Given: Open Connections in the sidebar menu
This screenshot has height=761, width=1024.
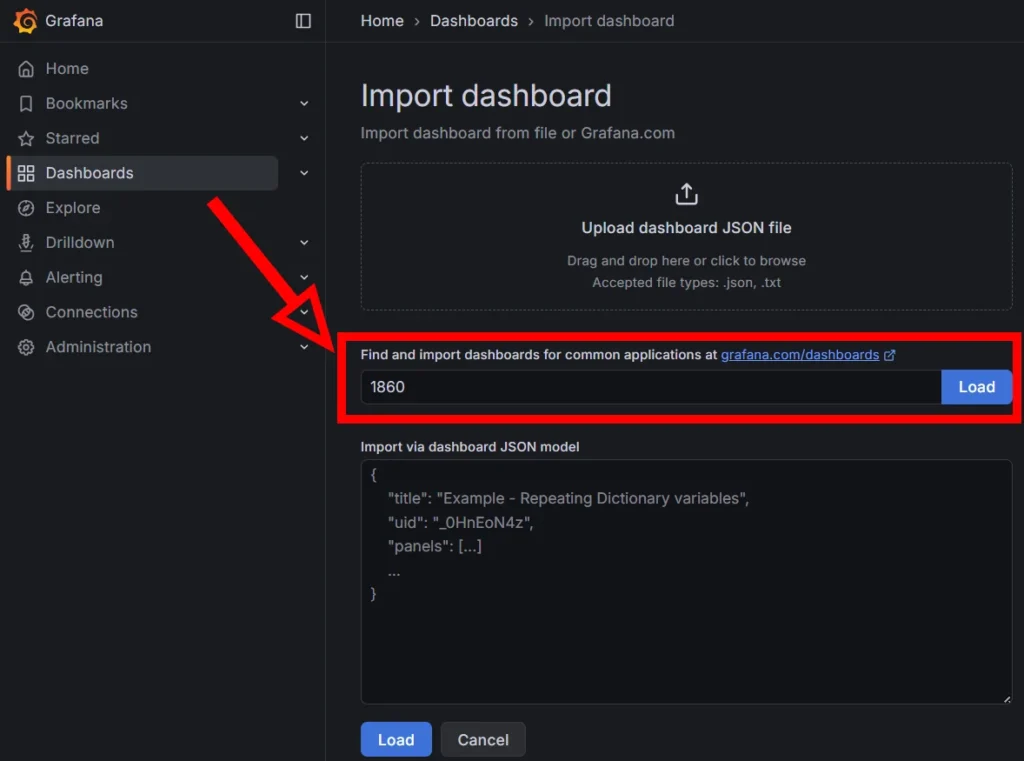Looking at the screenshot, I should pos(91,312).
